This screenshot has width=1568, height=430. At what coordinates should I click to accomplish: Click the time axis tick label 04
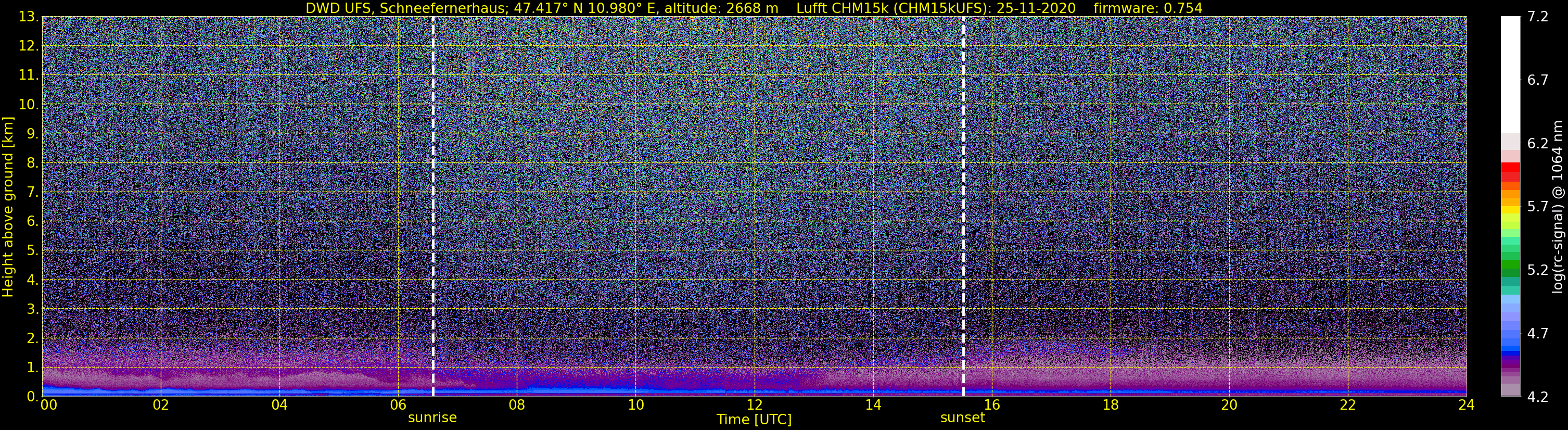tap(279, 405)
